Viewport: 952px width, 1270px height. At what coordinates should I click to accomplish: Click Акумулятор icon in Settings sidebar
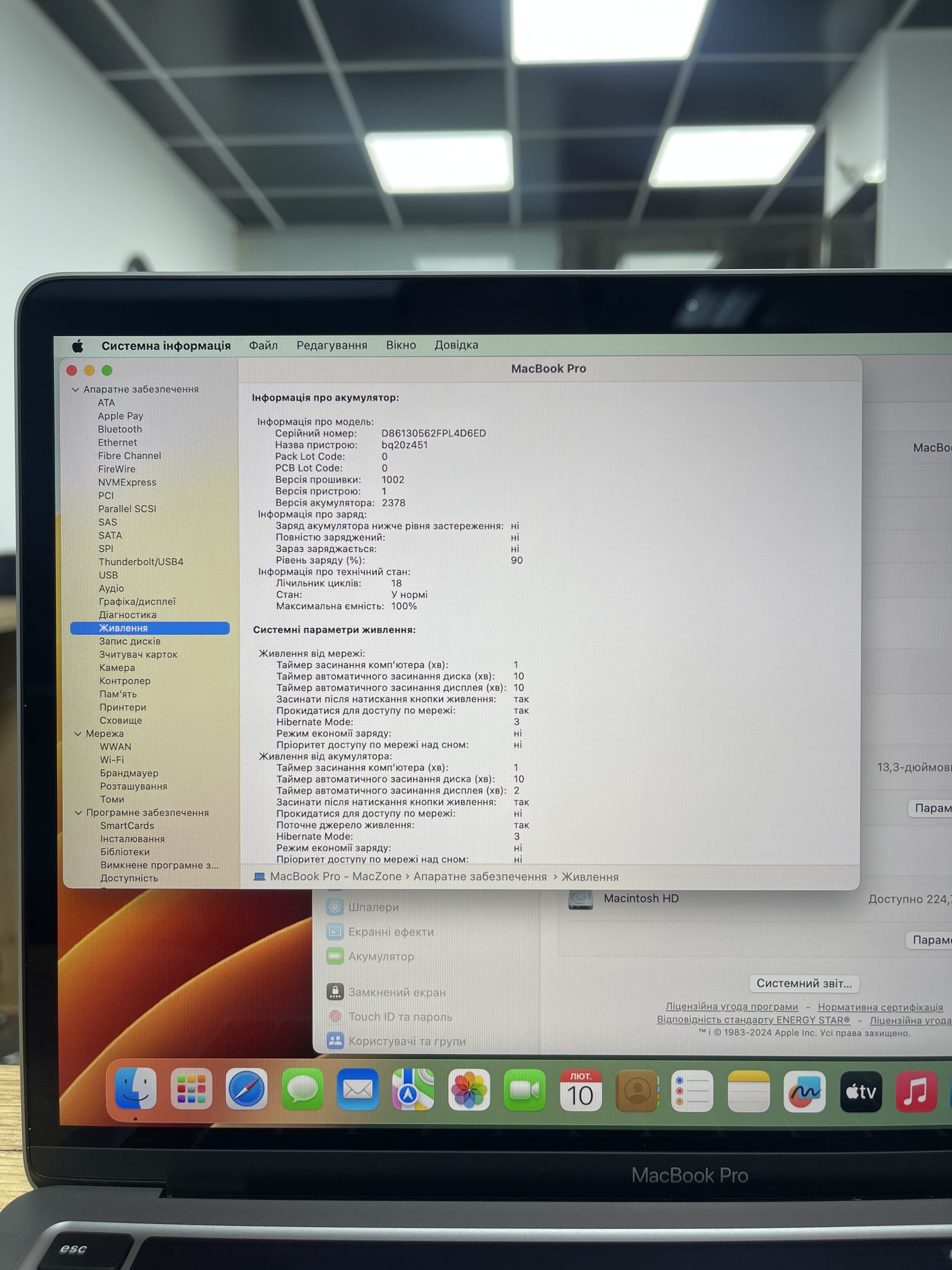(x=335, y=956)
